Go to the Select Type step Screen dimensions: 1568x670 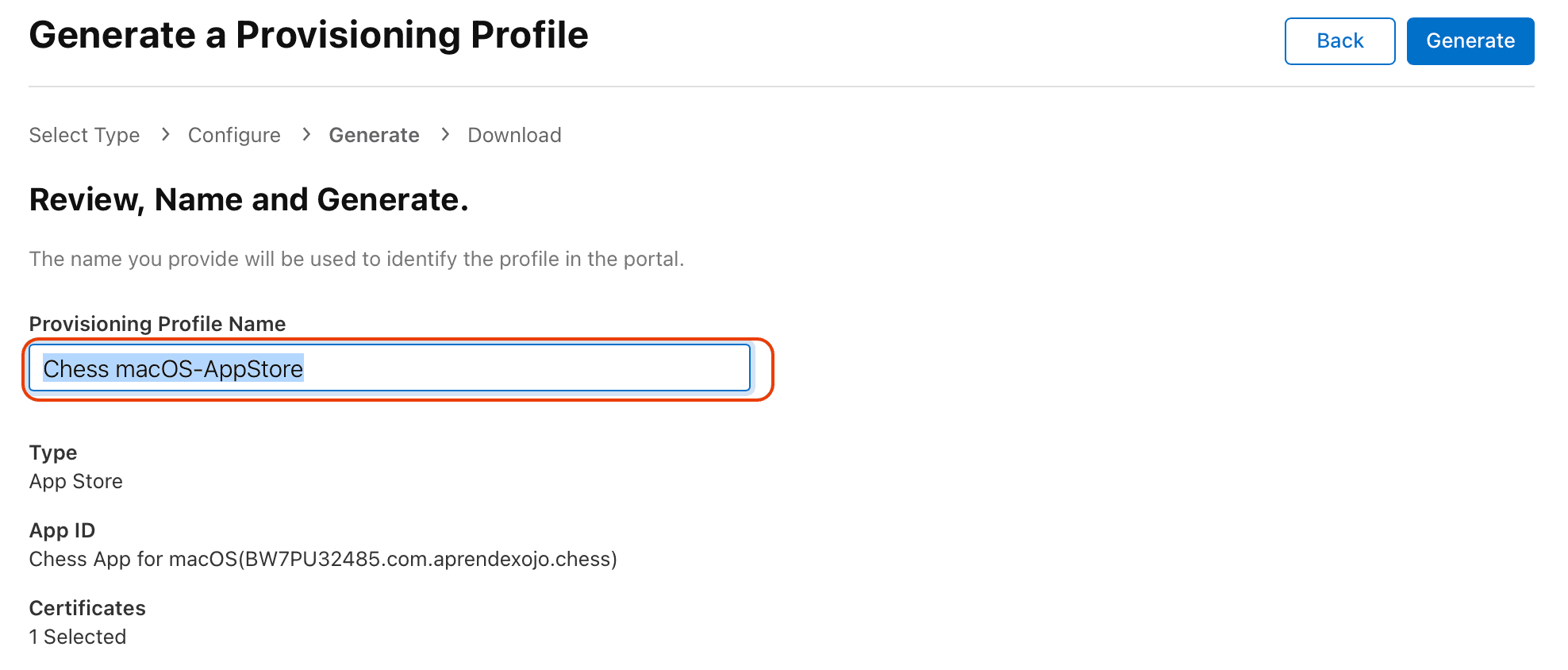(x=84, y=135)
